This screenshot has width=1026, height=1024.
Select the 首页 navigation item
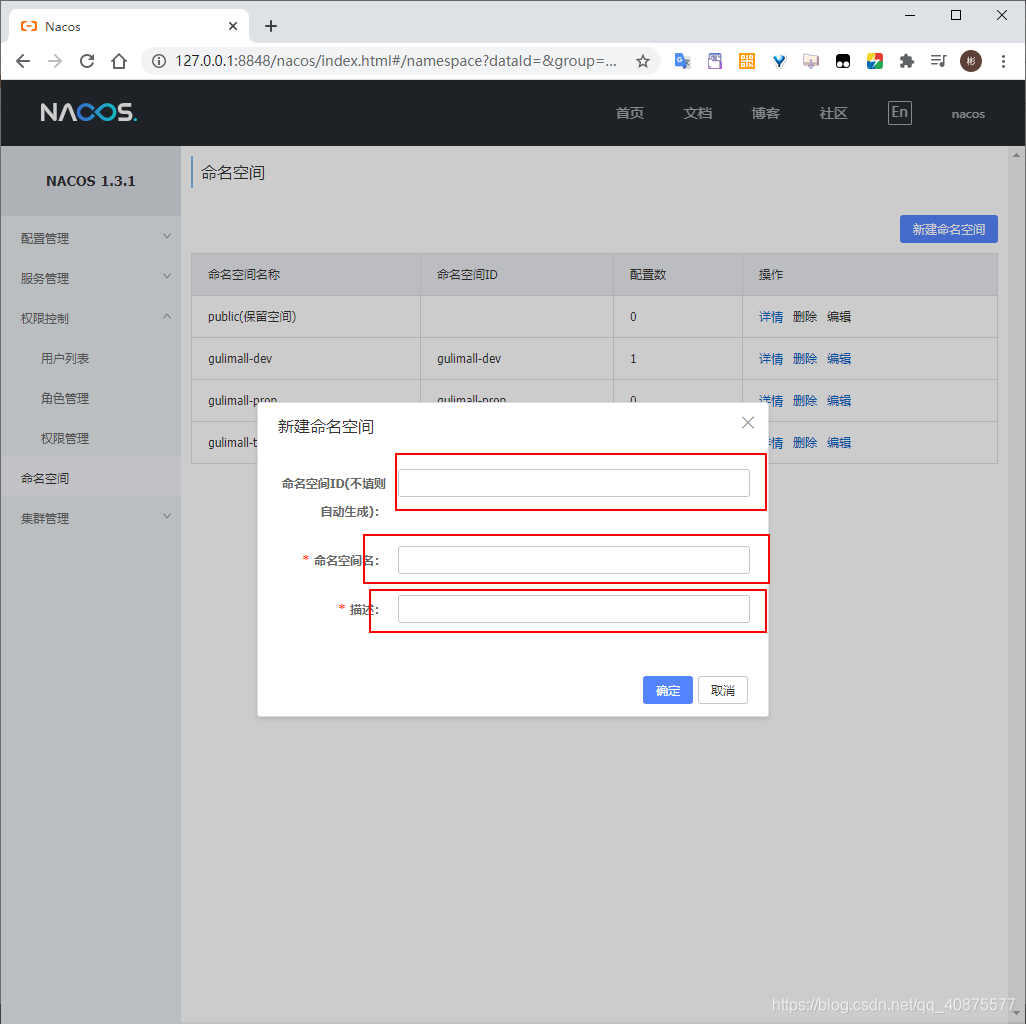(x=629, y=113)
